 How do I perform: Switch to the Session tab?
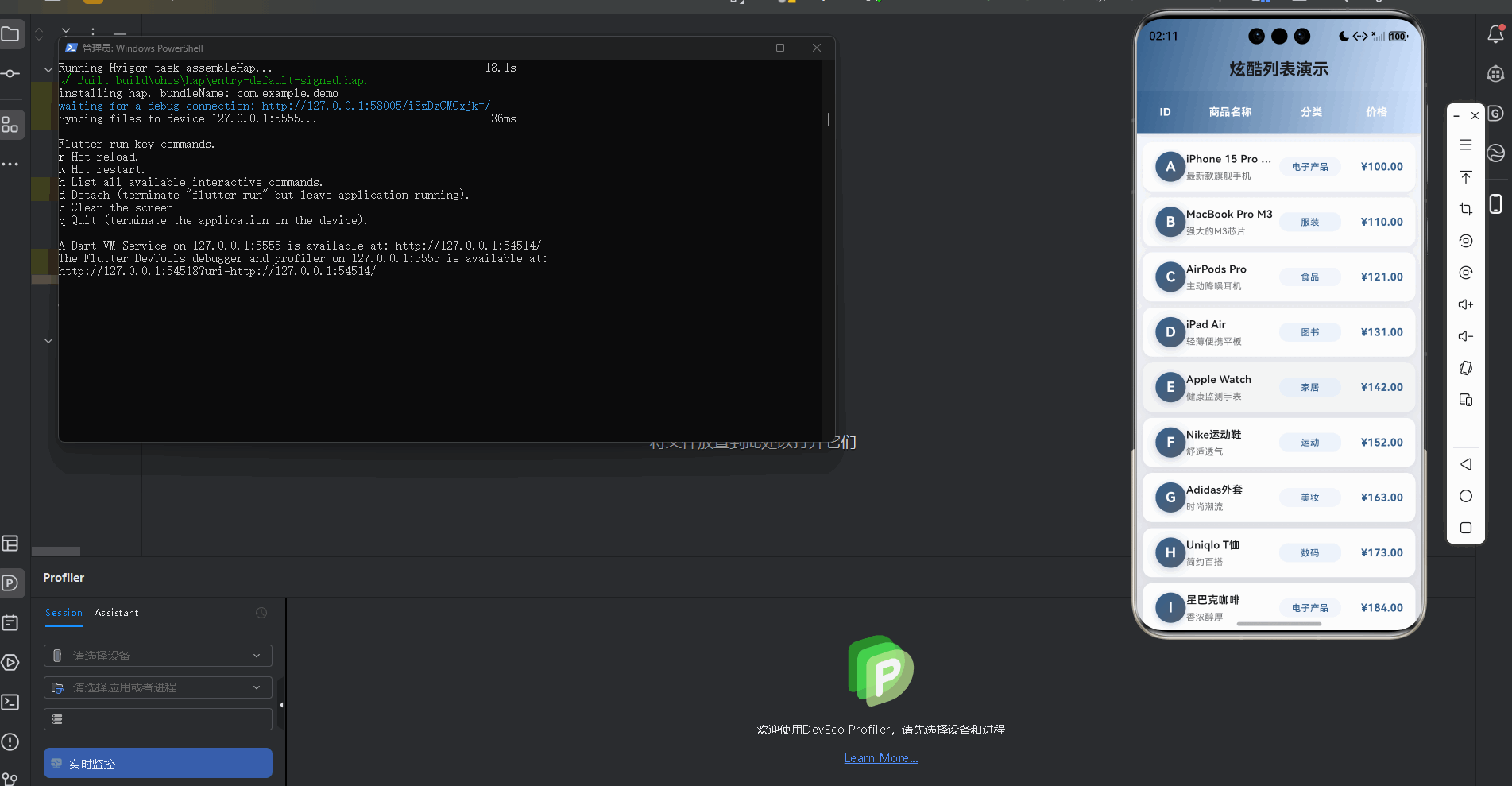coord(64,613)
